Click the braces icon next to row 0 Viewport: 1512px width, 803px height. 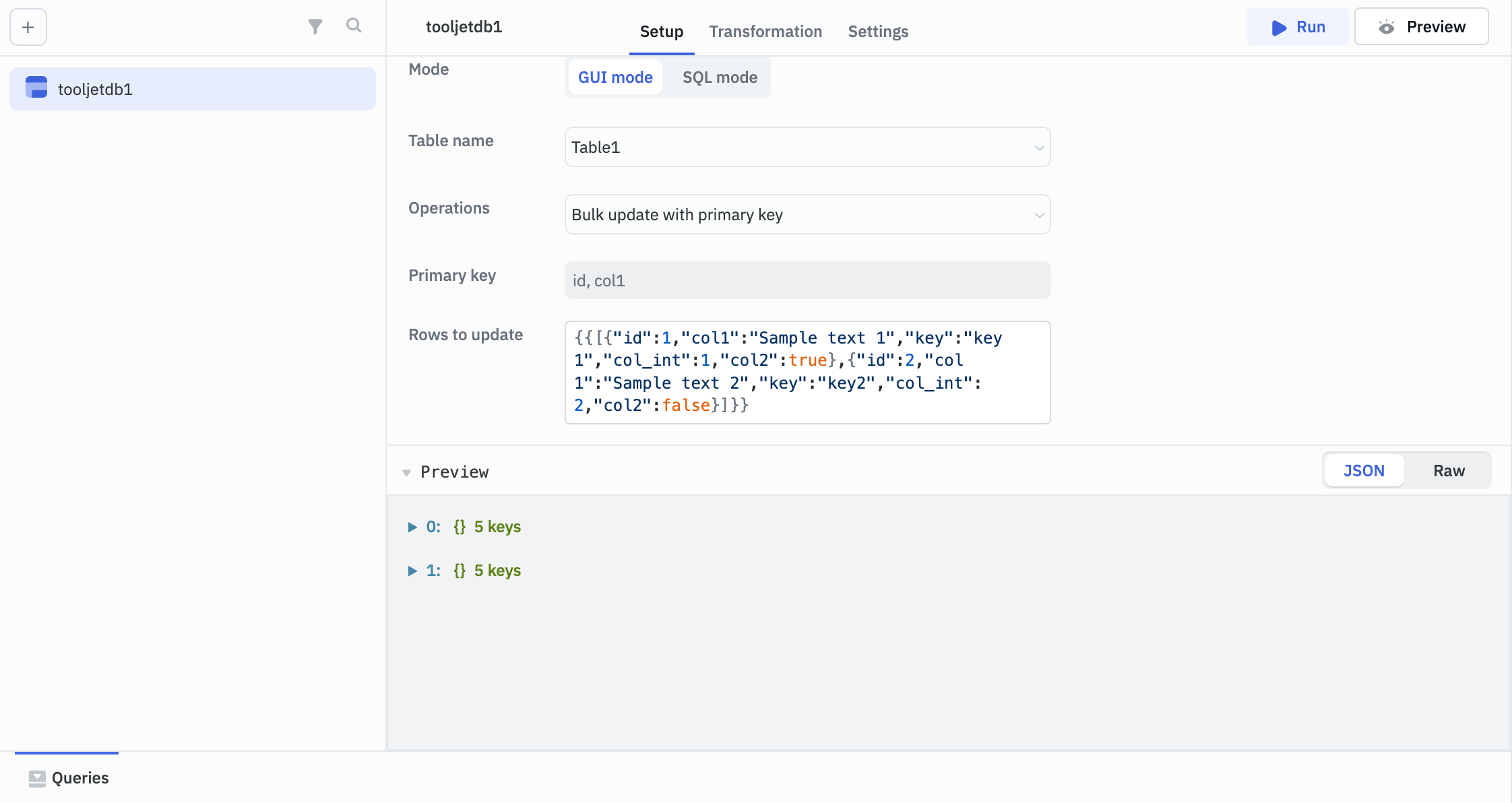(460, 526)
